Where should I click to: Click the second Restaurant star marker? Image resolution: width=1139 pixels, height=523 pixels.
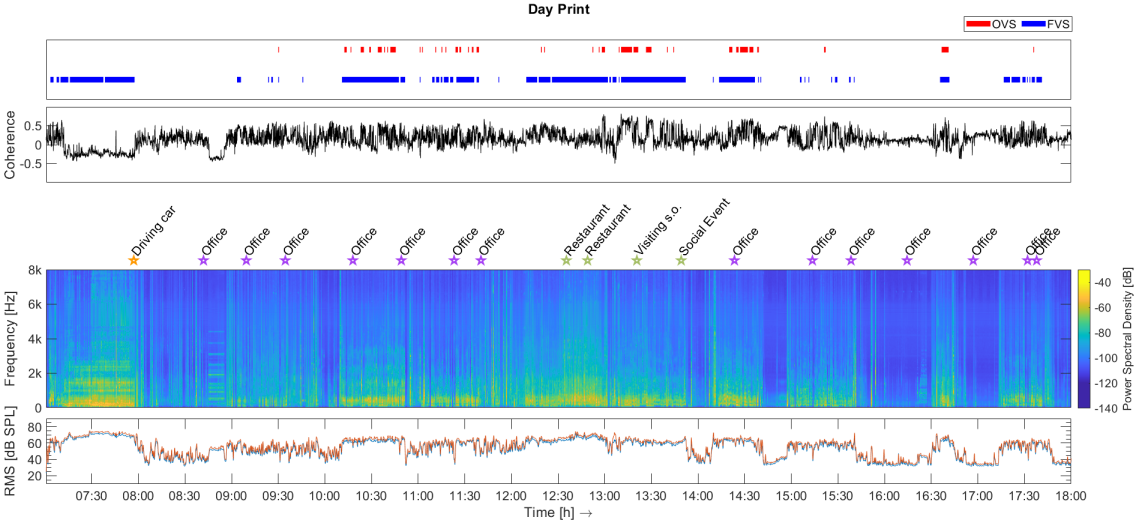tap(587, 260)
